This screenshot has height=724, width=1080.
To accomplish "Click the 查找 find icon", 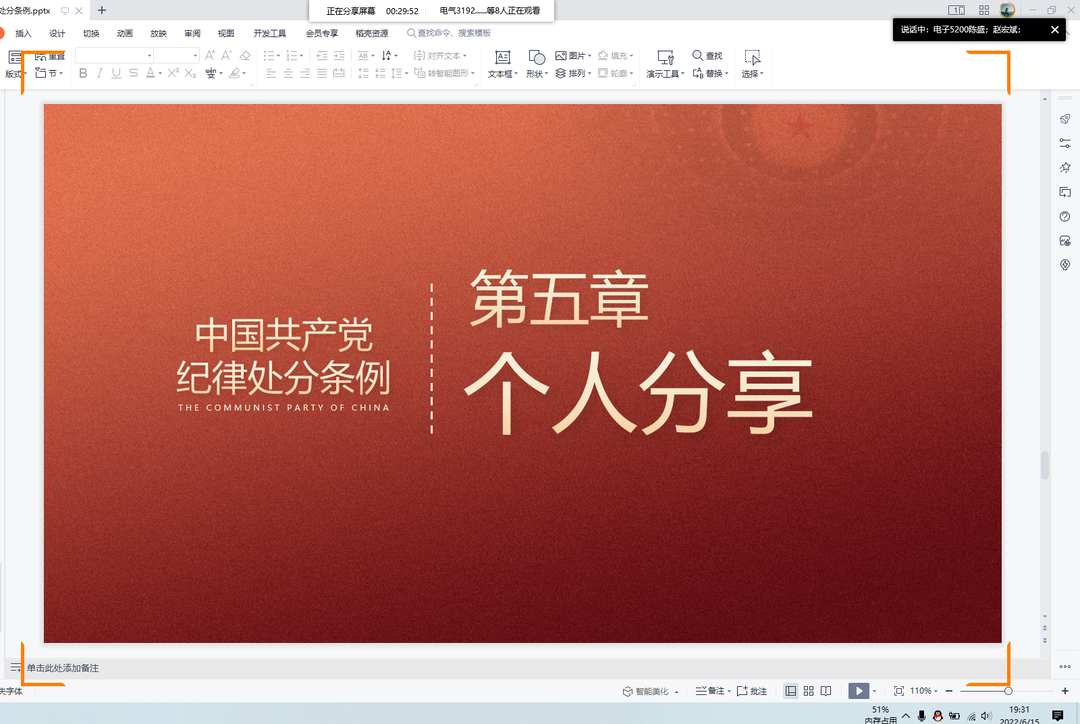I will click(x=707, y=56).
